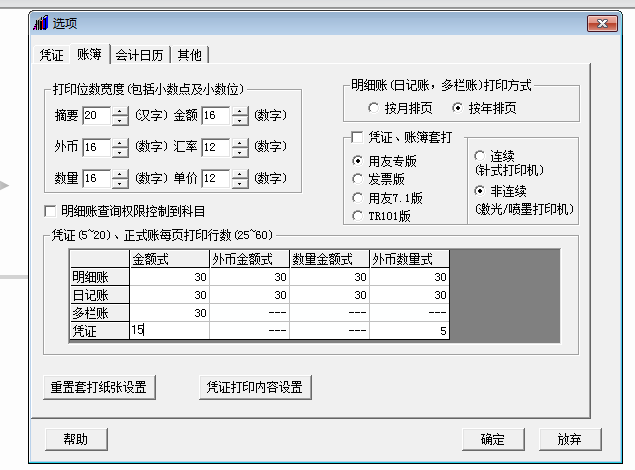This screenshot has width=635, height=470.
Task: Choose 用友专版 radio option
Action: 357,161
